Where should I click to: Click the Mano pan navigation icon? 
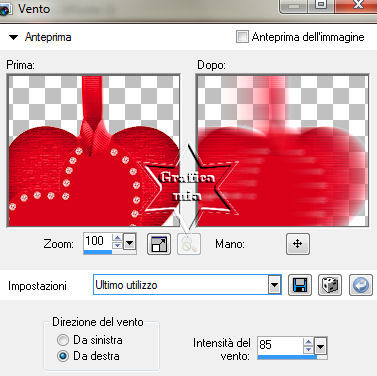coord(298,244)
